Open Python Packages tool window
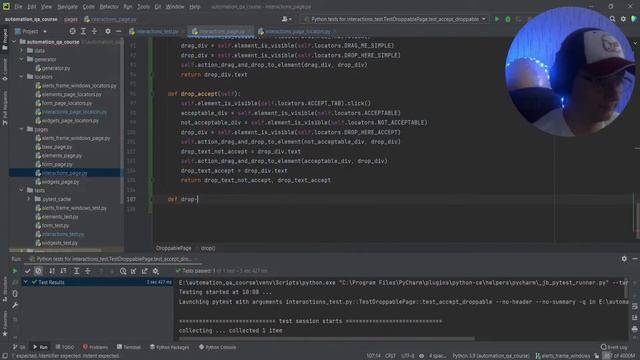 point(169,347)
